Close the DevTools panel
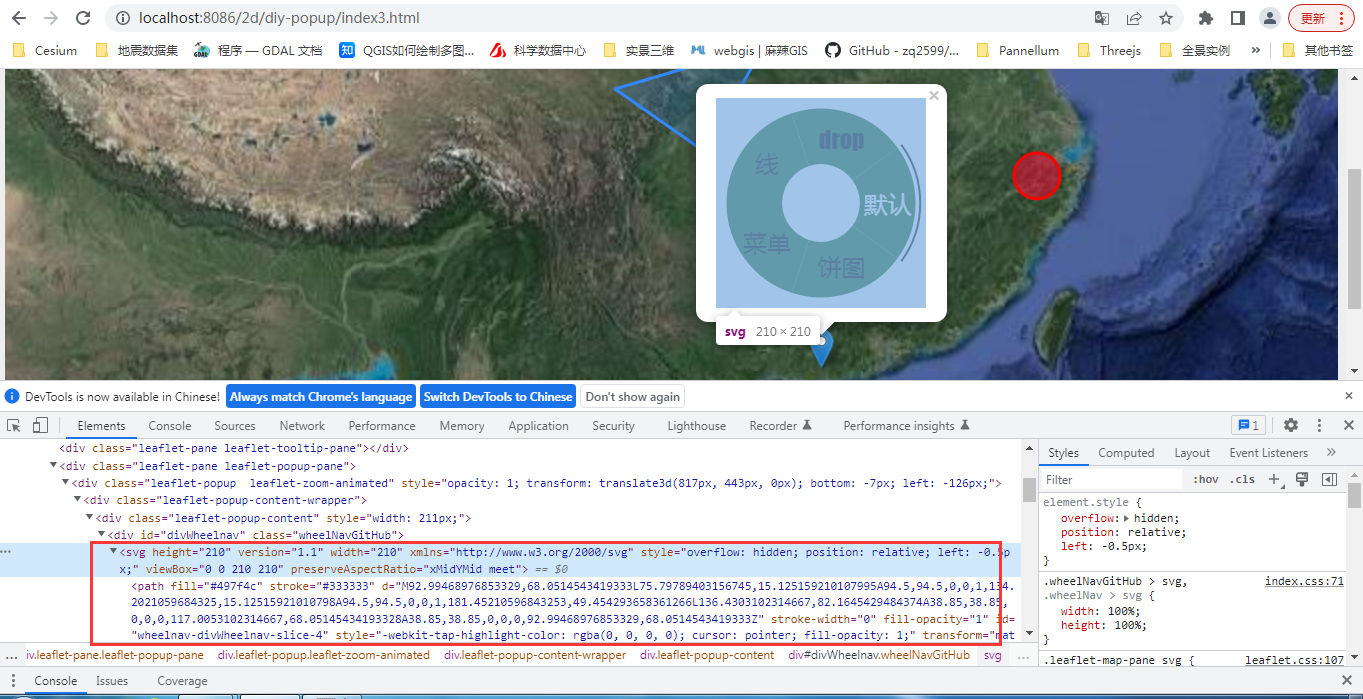This screenshot has width=1363, height=699. click(1348, 425)
